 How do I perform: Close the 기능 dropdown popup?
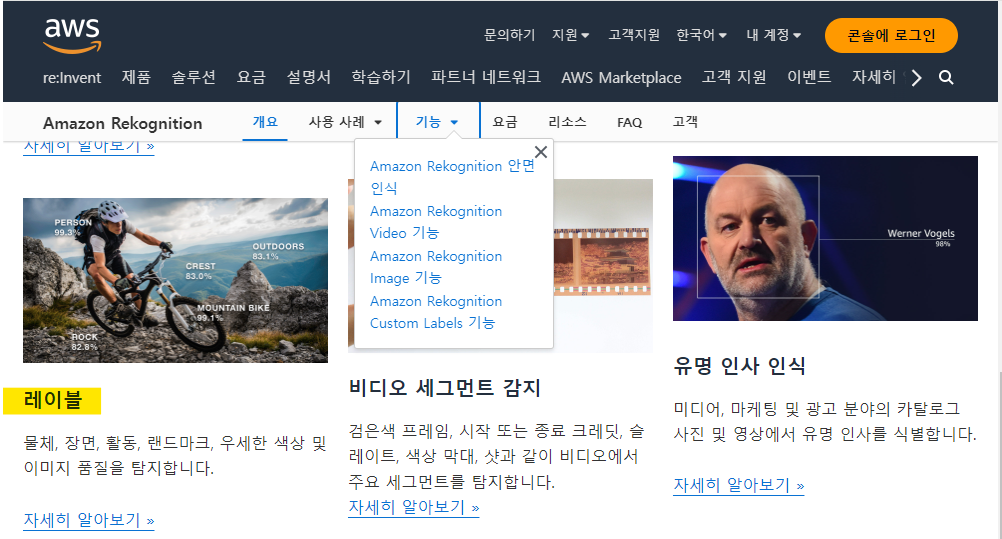(541, 152)
